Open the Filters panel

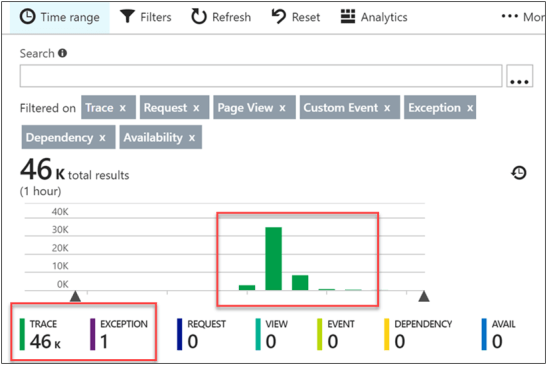coord(146,17)
